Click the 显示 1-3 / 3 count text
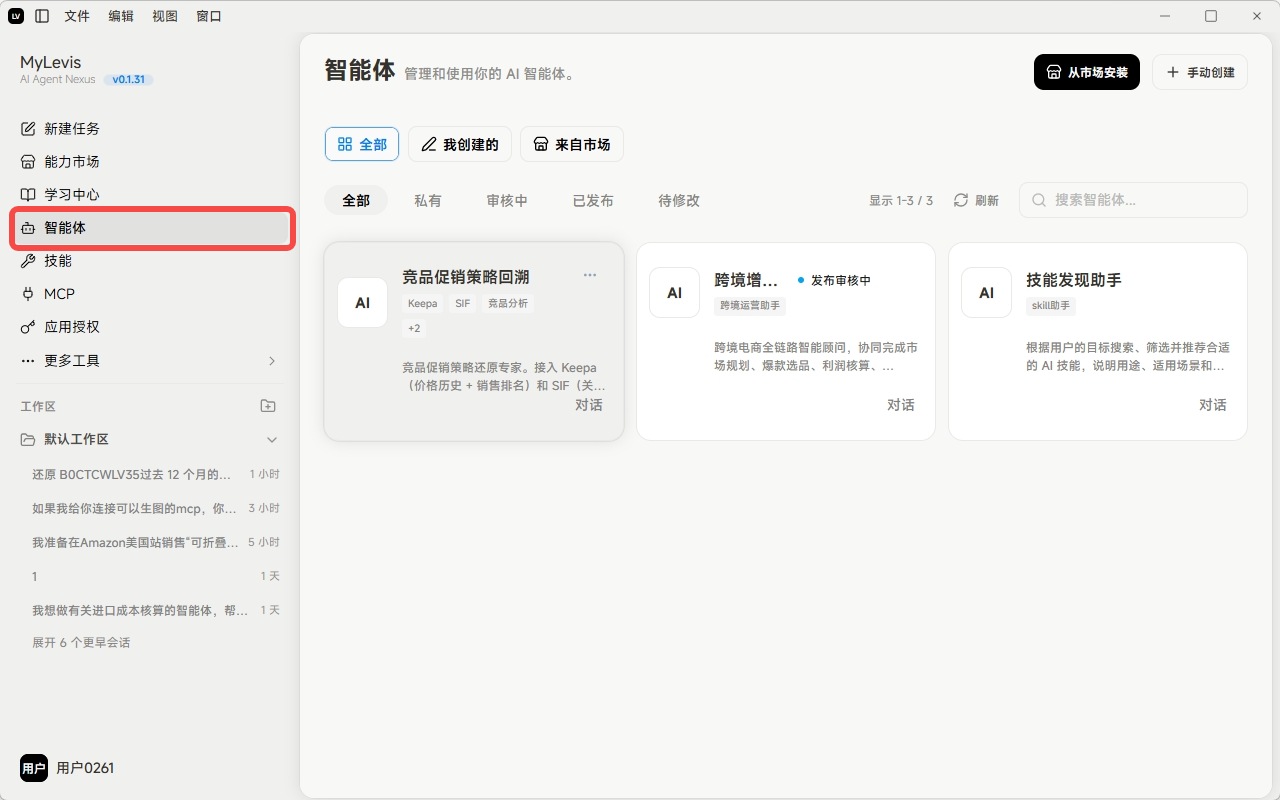Image resolution: width=1280 pixels, height=800 pixels. pyautogui.click(x=901, y=201)
